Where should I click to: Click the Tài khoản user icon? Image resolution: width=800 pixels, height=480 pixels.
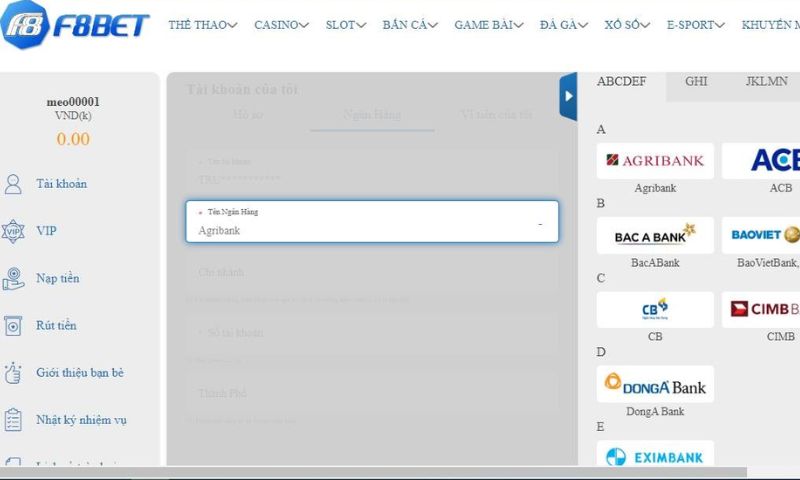(13, 184)
